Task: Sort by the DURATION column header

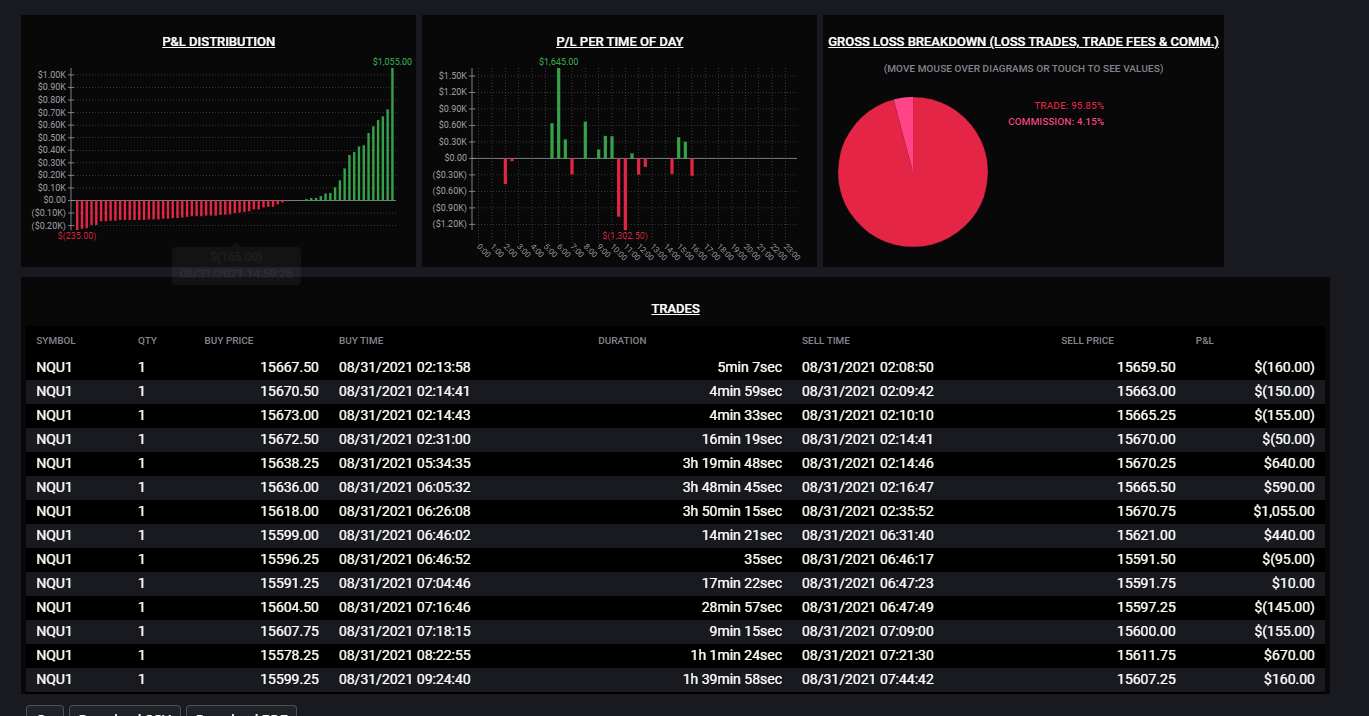Action: tap(622, 341)
